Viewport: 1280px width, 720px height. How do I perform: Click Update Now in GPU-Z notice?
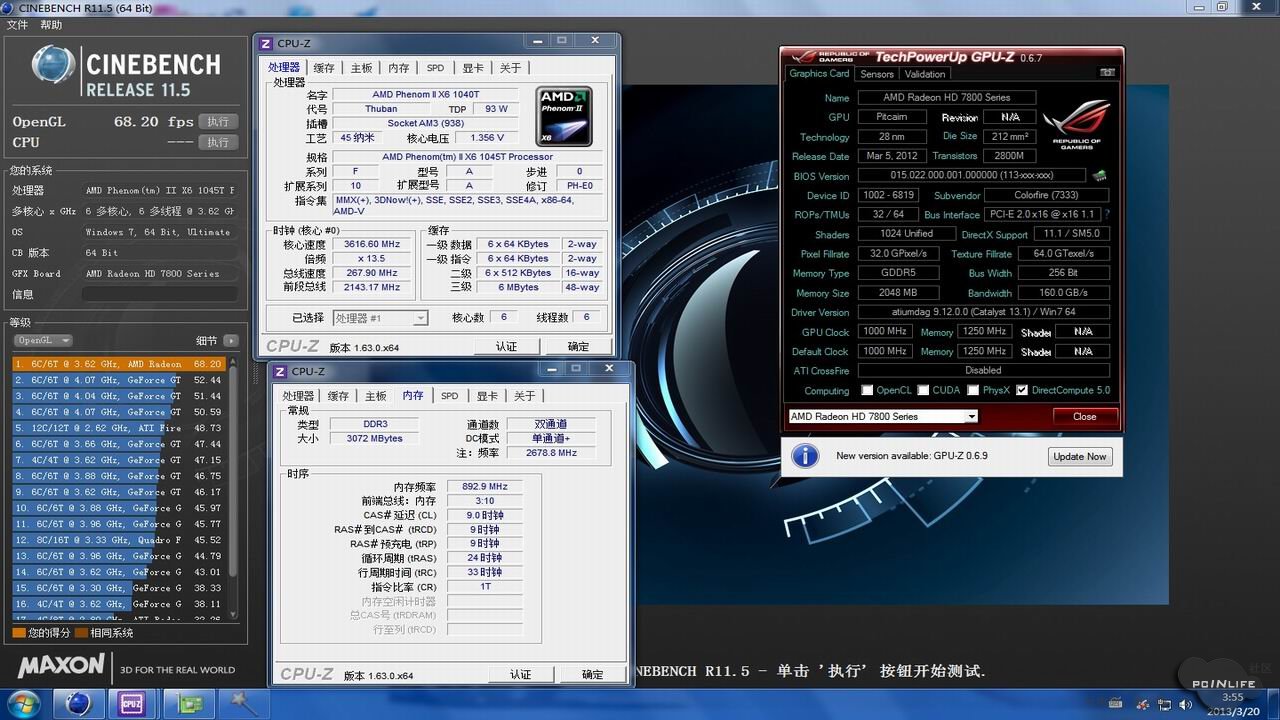tap(1080, 456)
